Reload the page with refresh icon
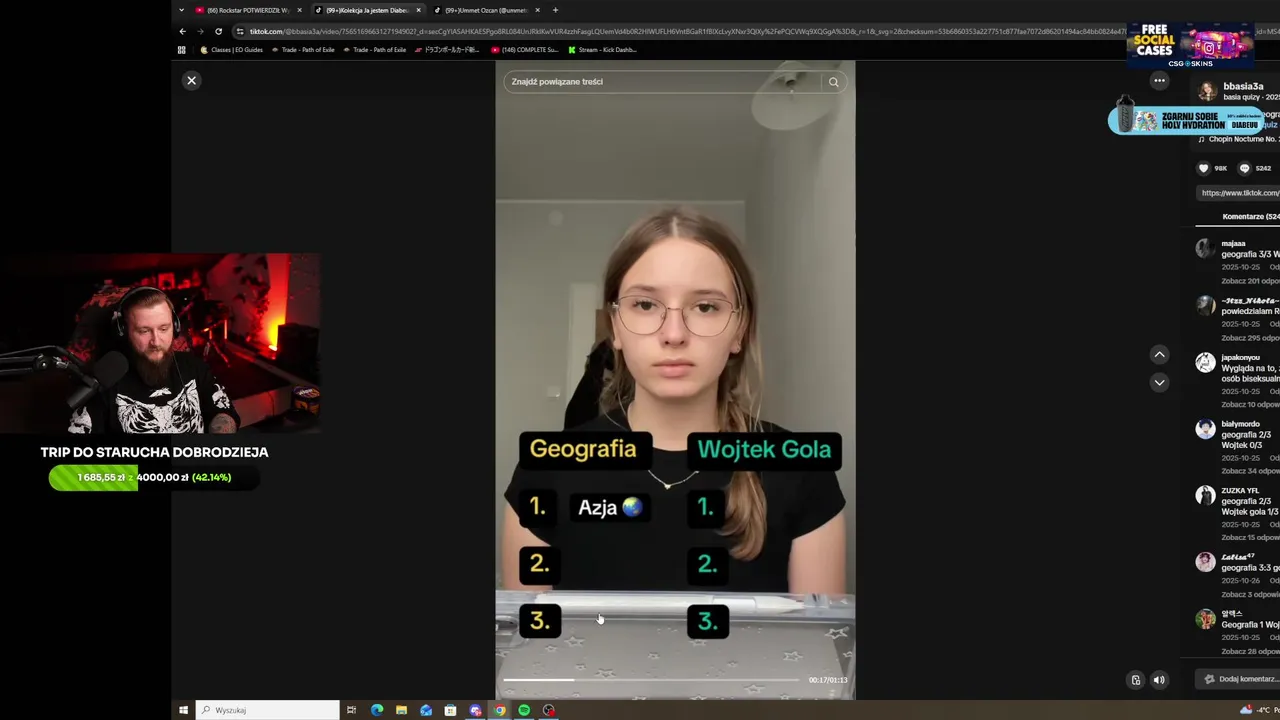This screenshot has width=1280, height=720. point(218,31)
